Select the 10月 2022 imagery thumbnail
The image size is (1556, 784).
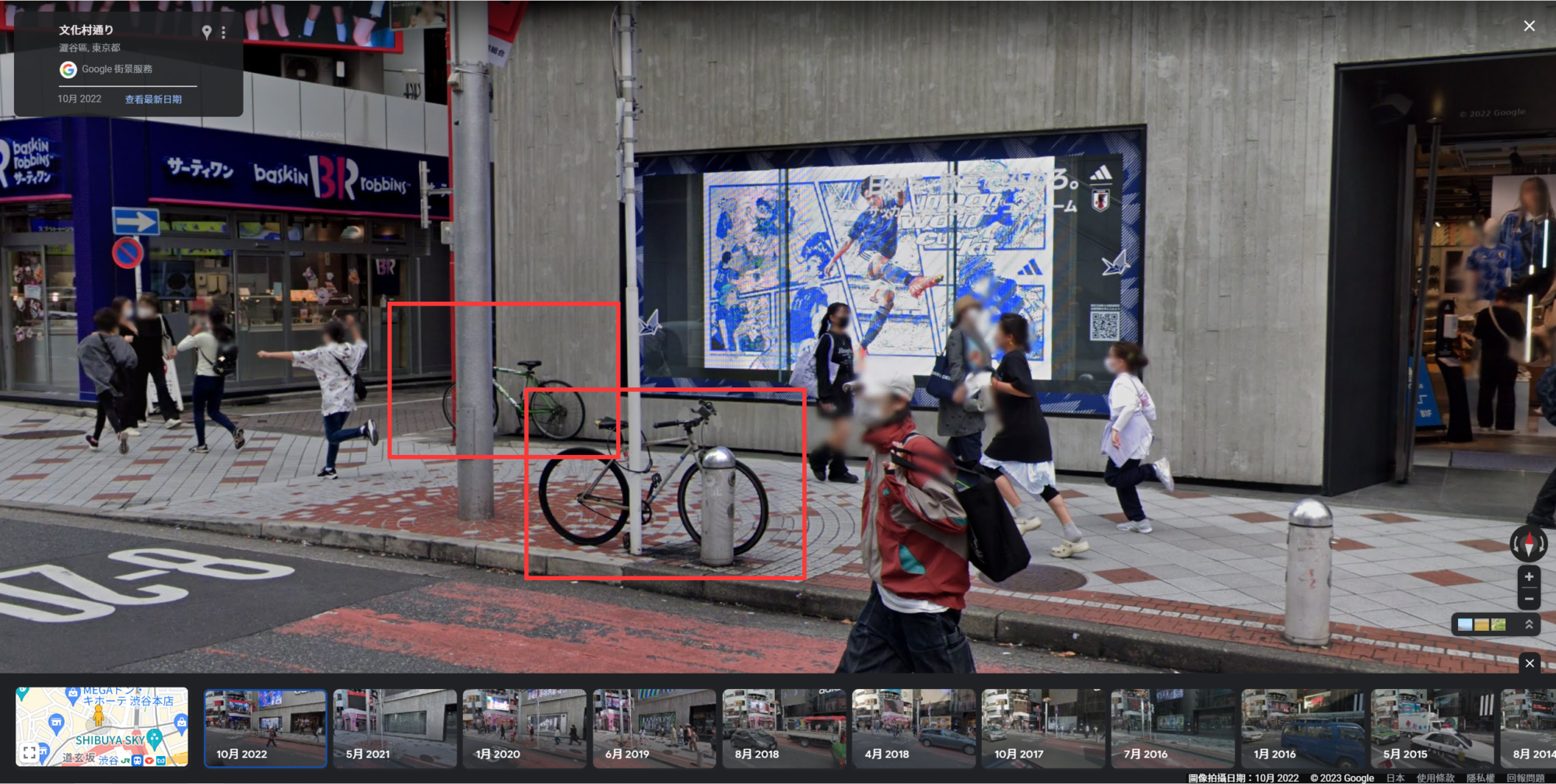coord(265,728)
